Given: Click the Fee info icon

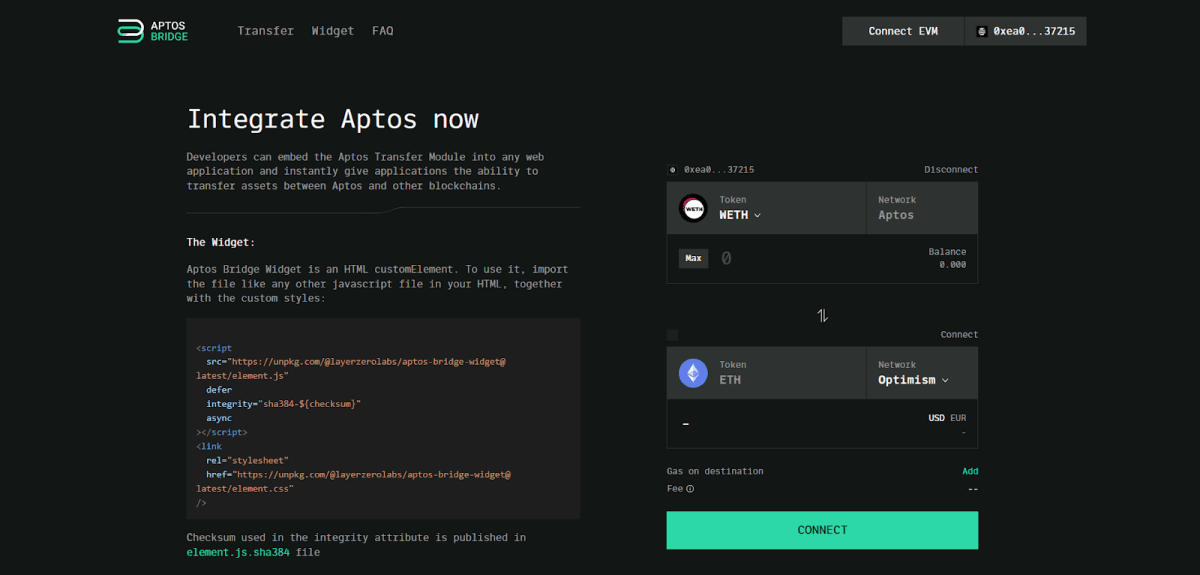Looking at the screenshot, I should tap(690, 489).
